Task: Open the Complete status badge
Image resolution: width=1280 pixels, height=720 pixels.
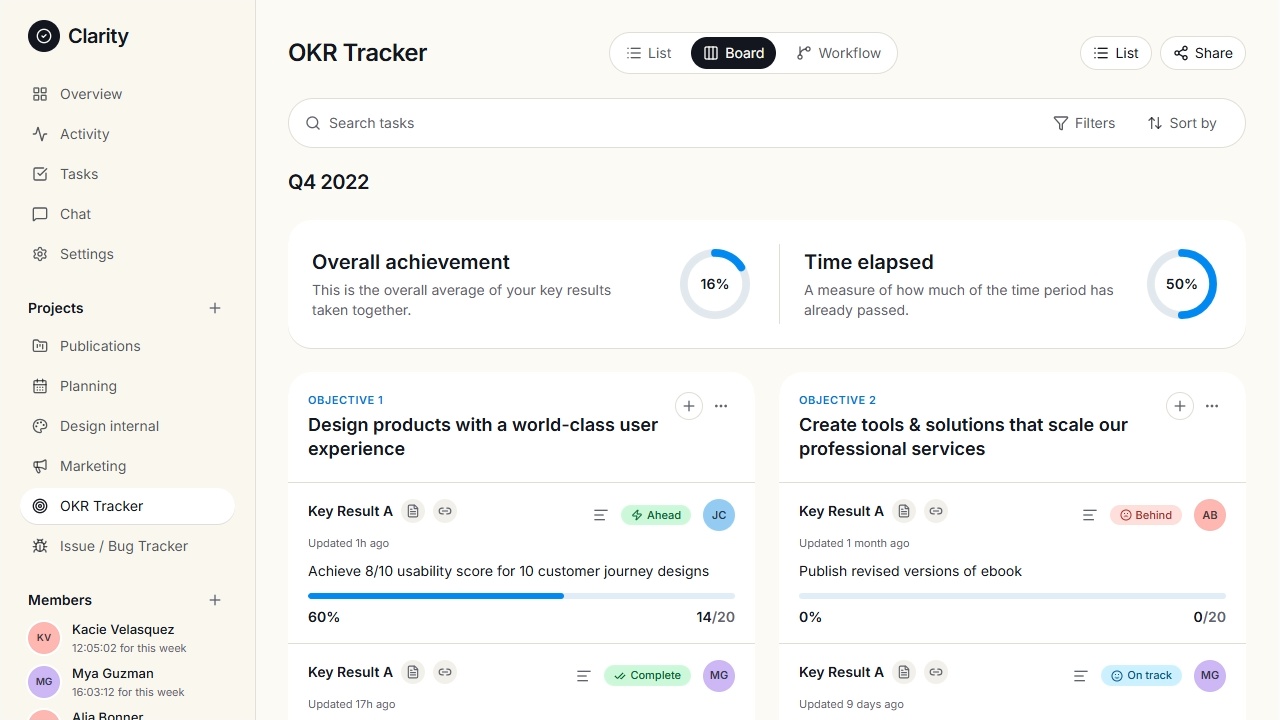Action: coord(647,676)
